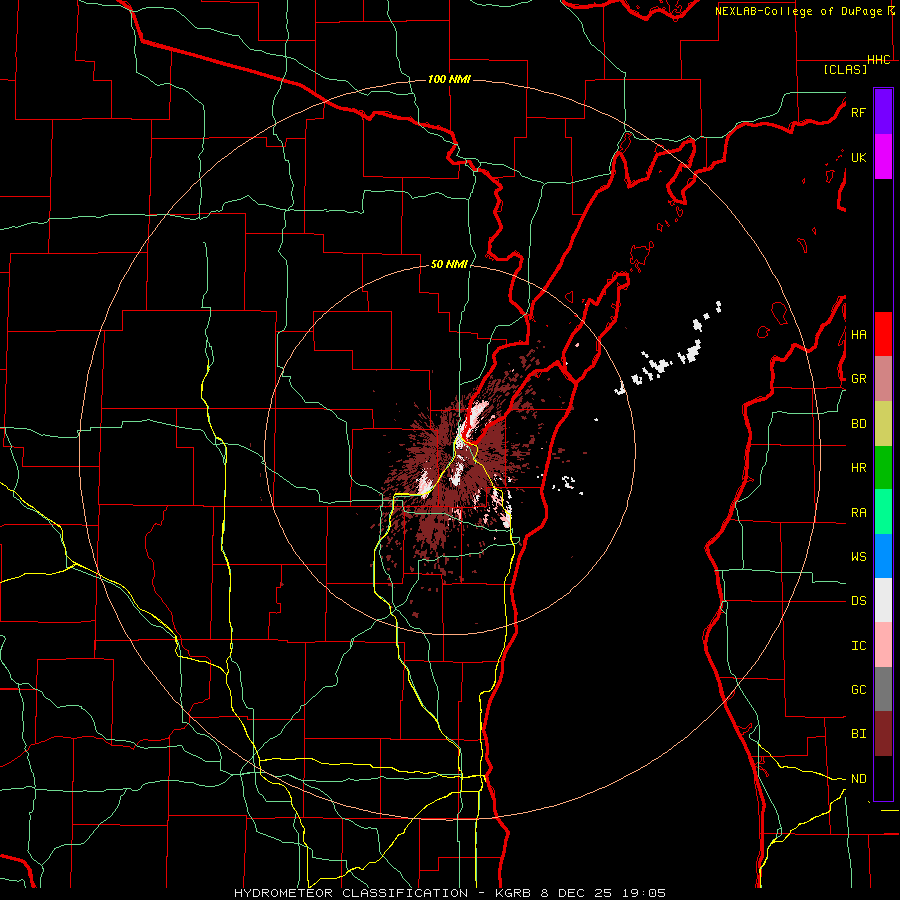This screenshot has width=900, height=900.
Task: Click the DS white legend swatch
Action: (883, 600)
